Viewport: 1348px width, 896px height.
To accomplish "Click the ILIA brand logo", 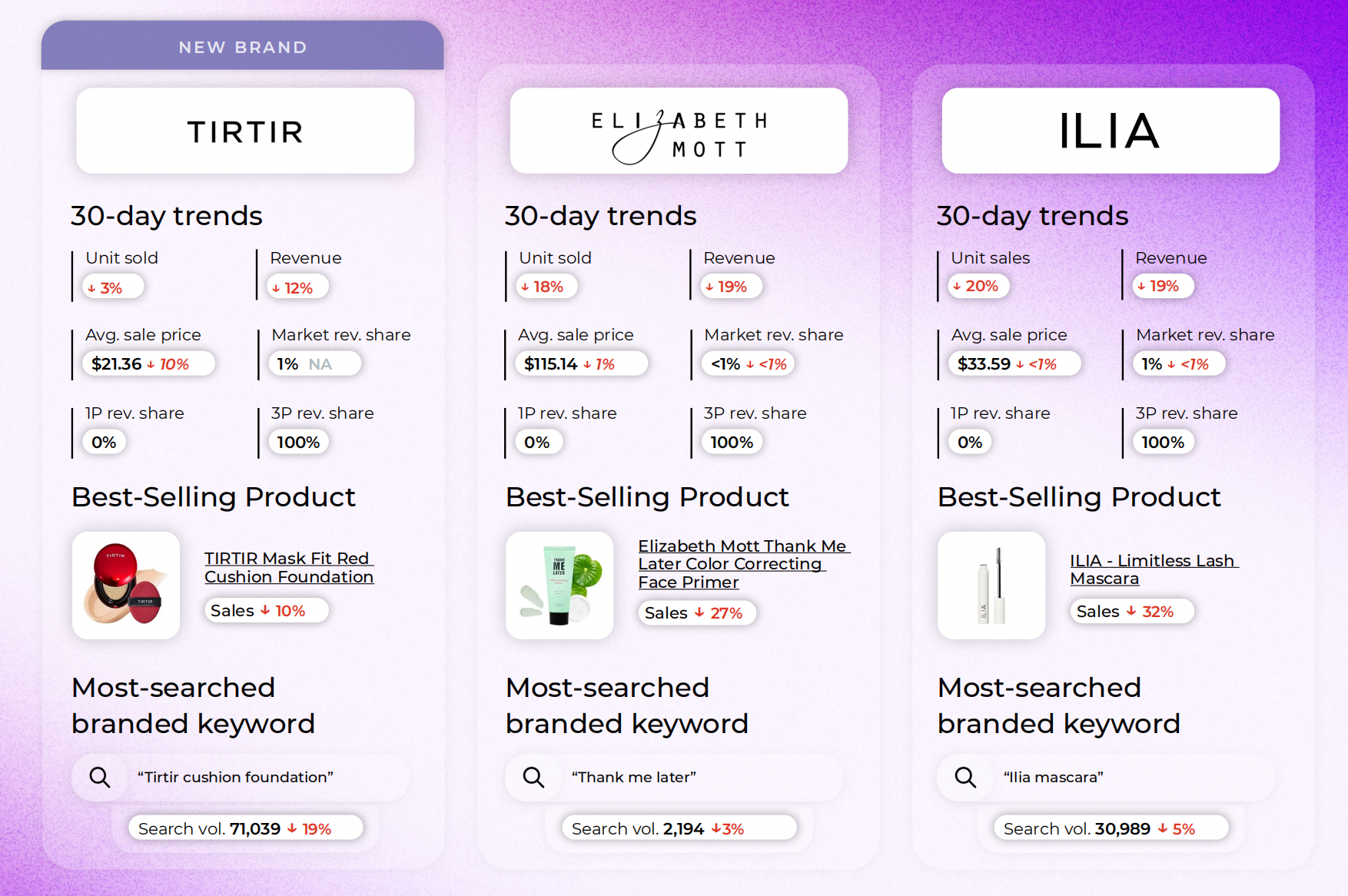I will click(x=1110, y=131).
